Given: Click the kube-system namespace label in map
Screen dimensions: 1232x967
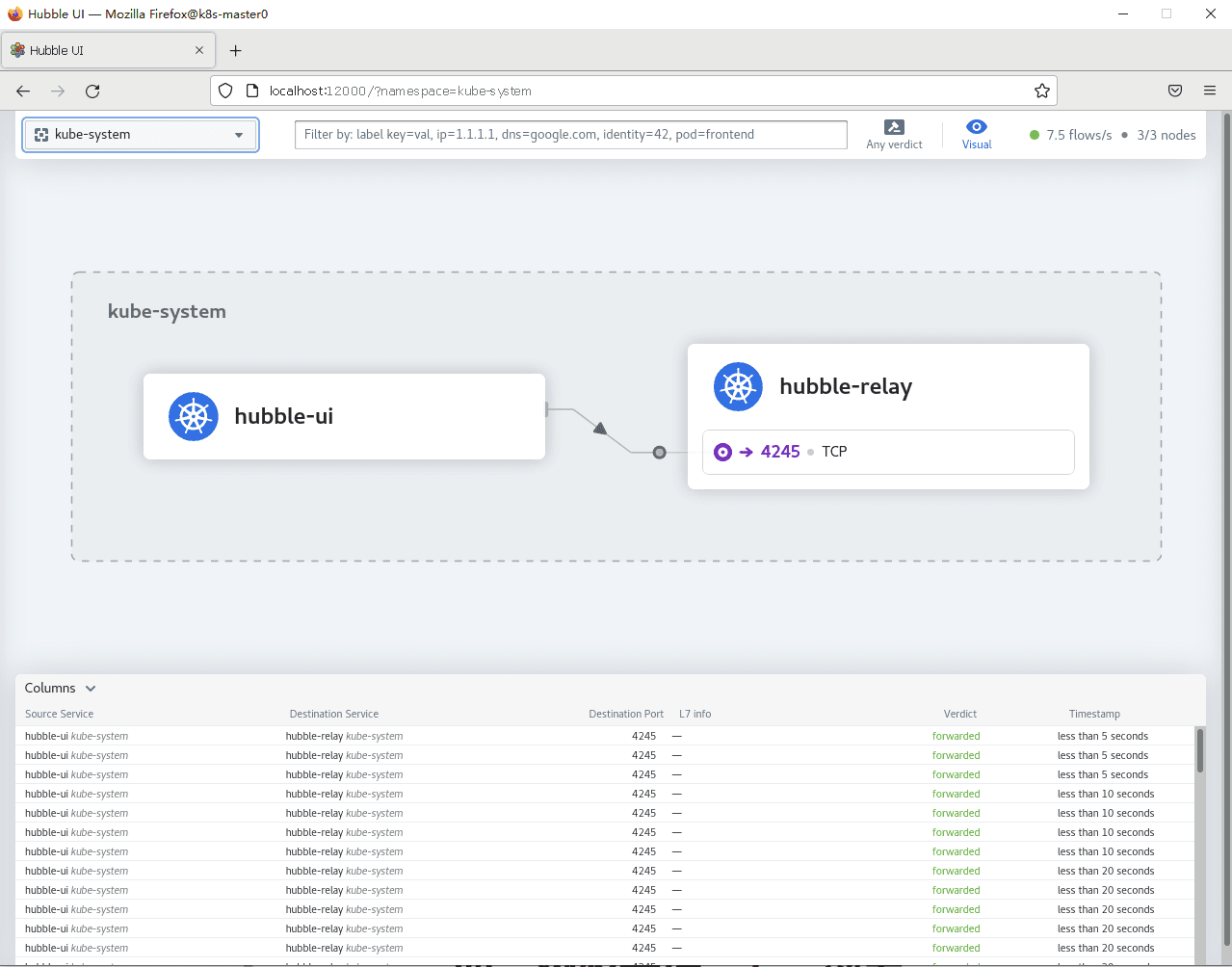Looking at the screenshot, I should (x=167, y=311).
